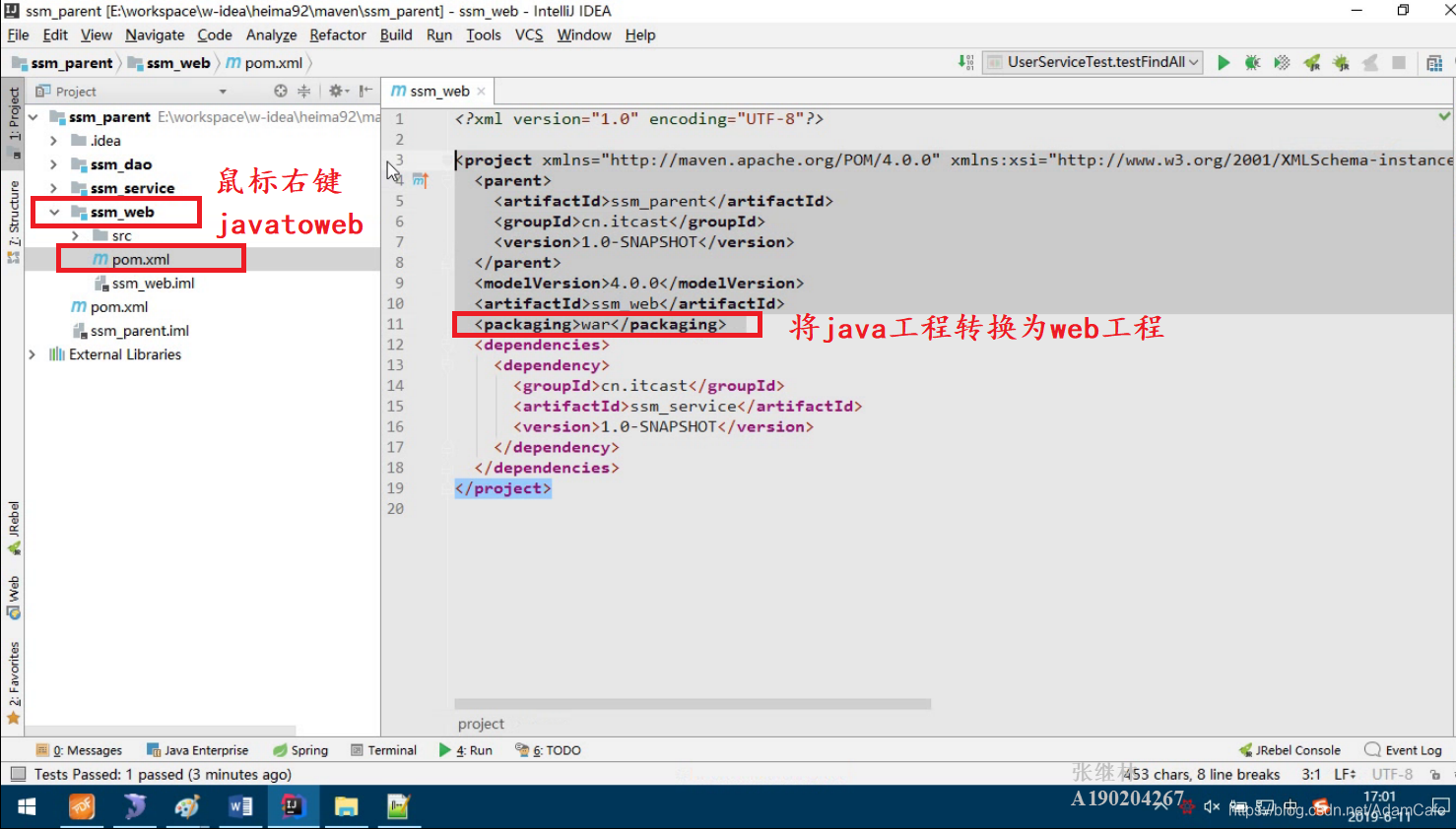Open the Refactor menu
The height and width of the screenshot is (829, 1456).
click(x=338, y=34)
